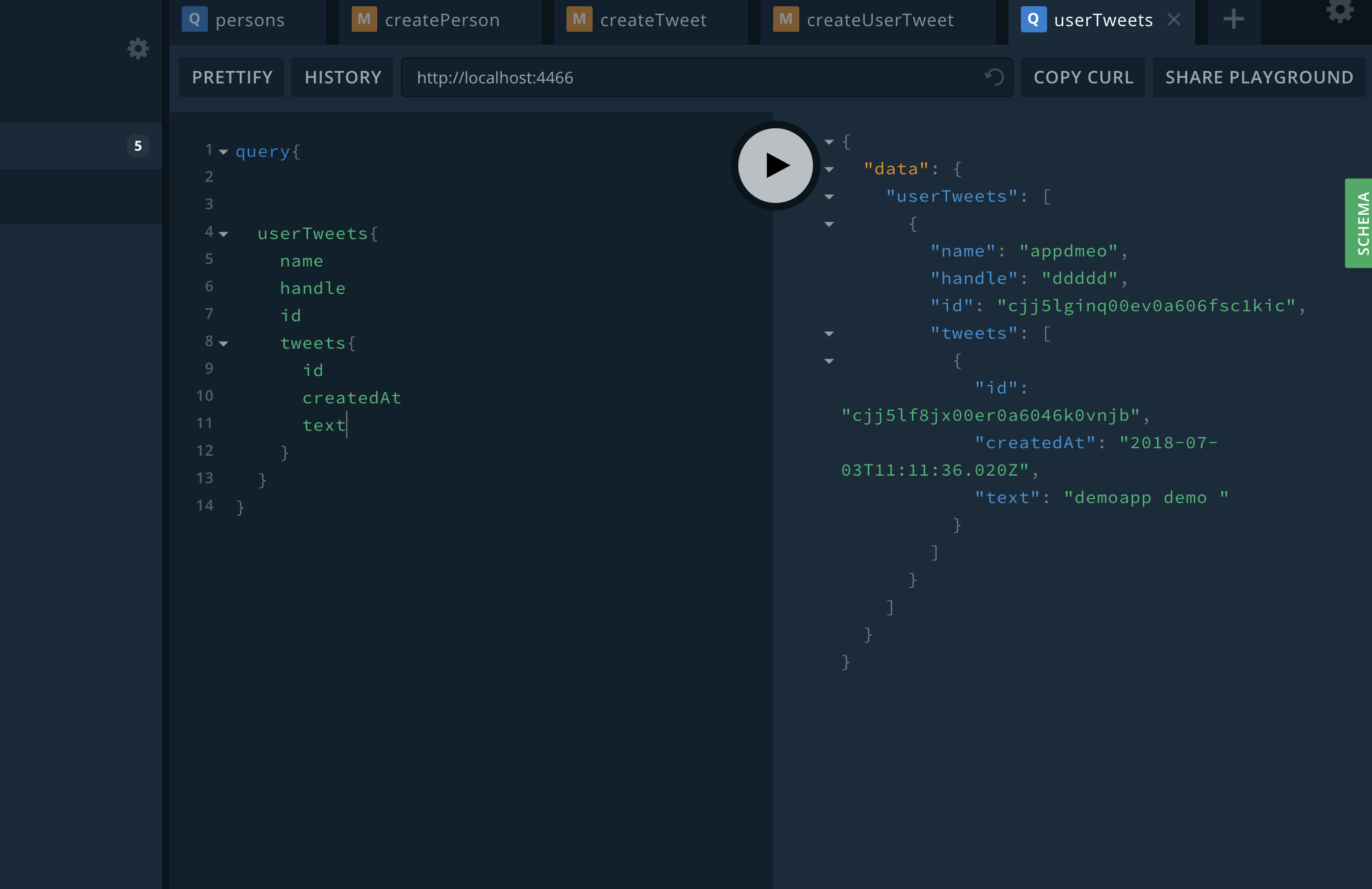Click the M icon on createTweet tab
The image size is (1372, 889).
[x=579, y=19]
